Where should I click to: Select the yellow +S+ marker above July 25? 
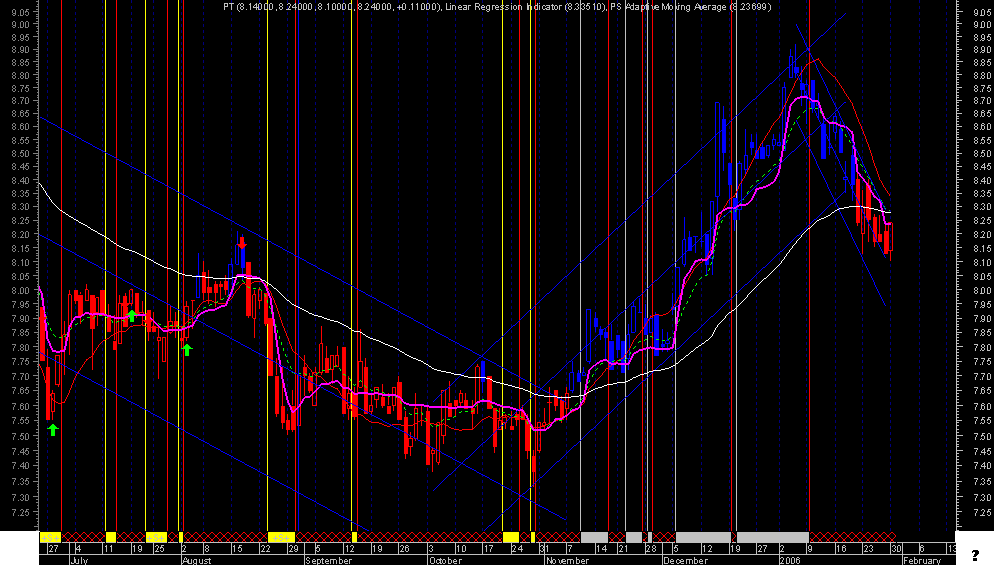(x=156, y=537)
